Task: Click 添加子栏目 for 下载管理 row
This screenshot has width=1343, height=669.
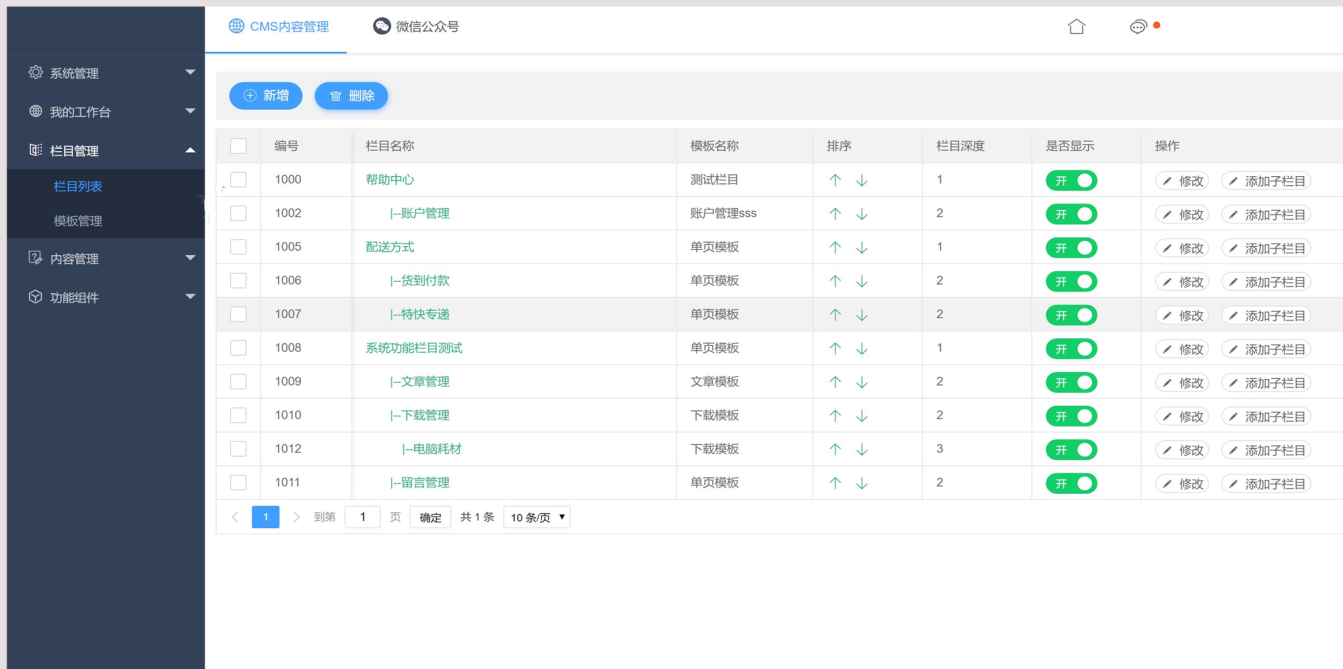Action: click(1266, 416)
